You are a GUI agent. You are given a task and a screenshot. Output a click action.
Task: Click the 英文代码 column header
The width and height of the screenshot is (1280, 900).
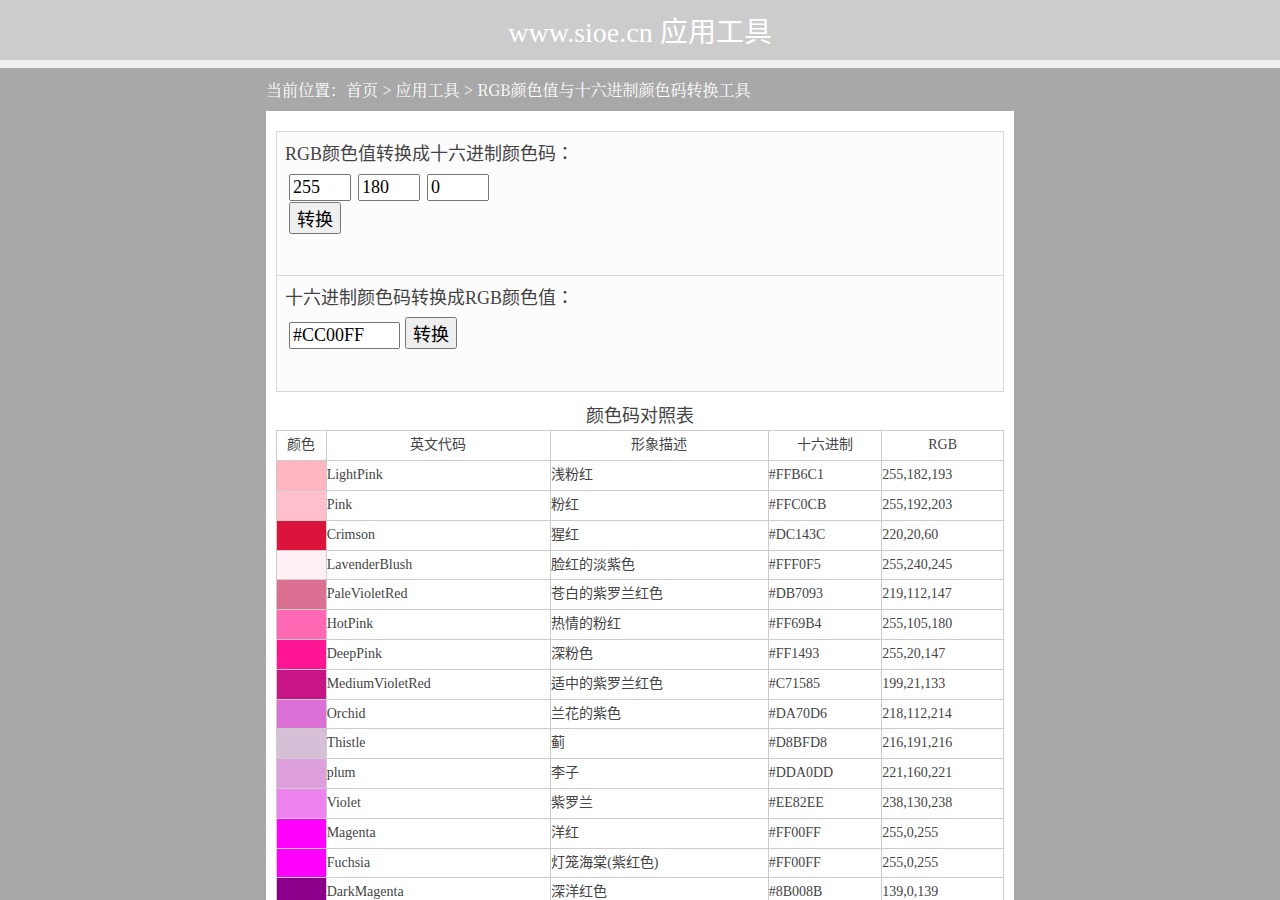tap(438, 445)
